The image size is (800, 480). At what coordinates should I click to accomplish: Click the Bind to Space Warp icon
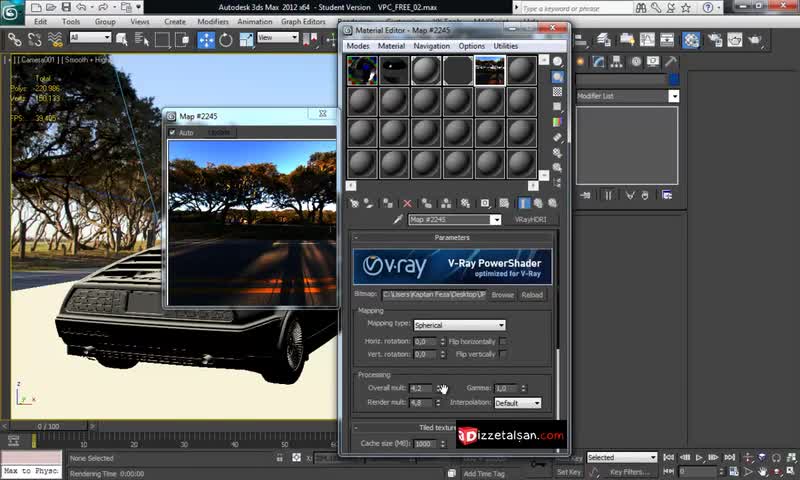(x=54, y=40)
